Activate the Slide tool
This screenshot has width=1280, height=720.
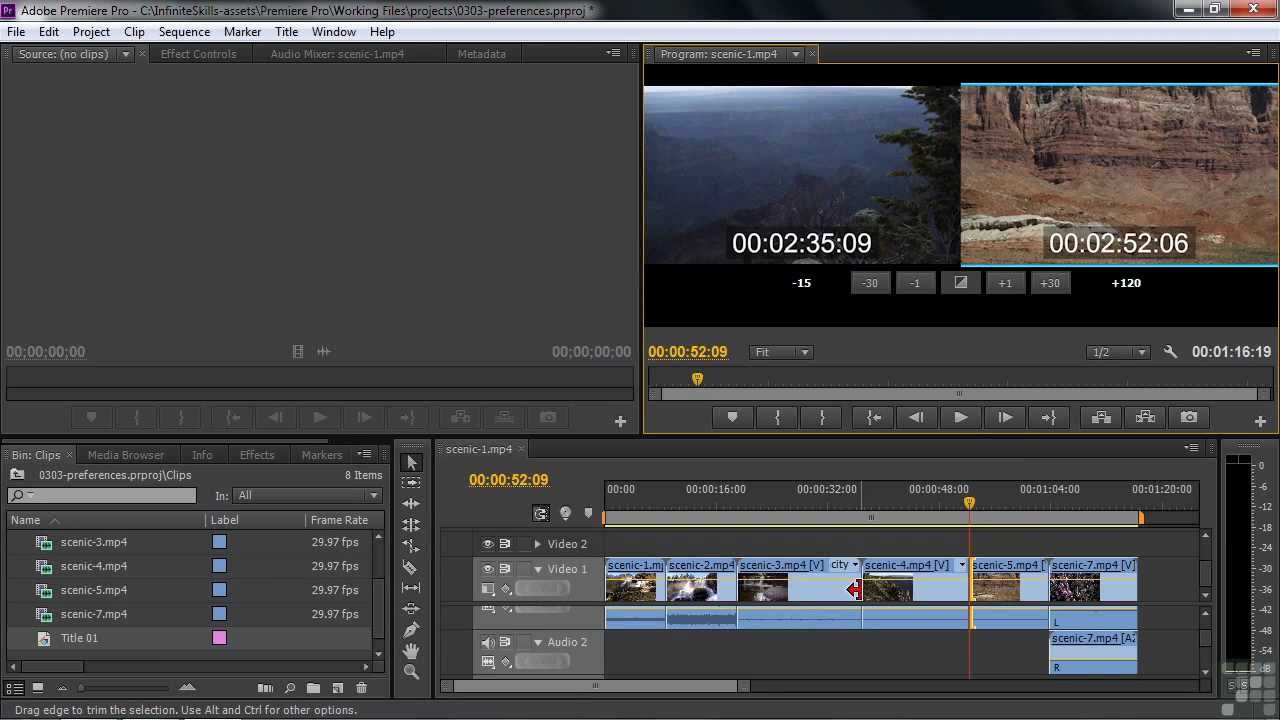pyautogui.click(x=411, y=609)
